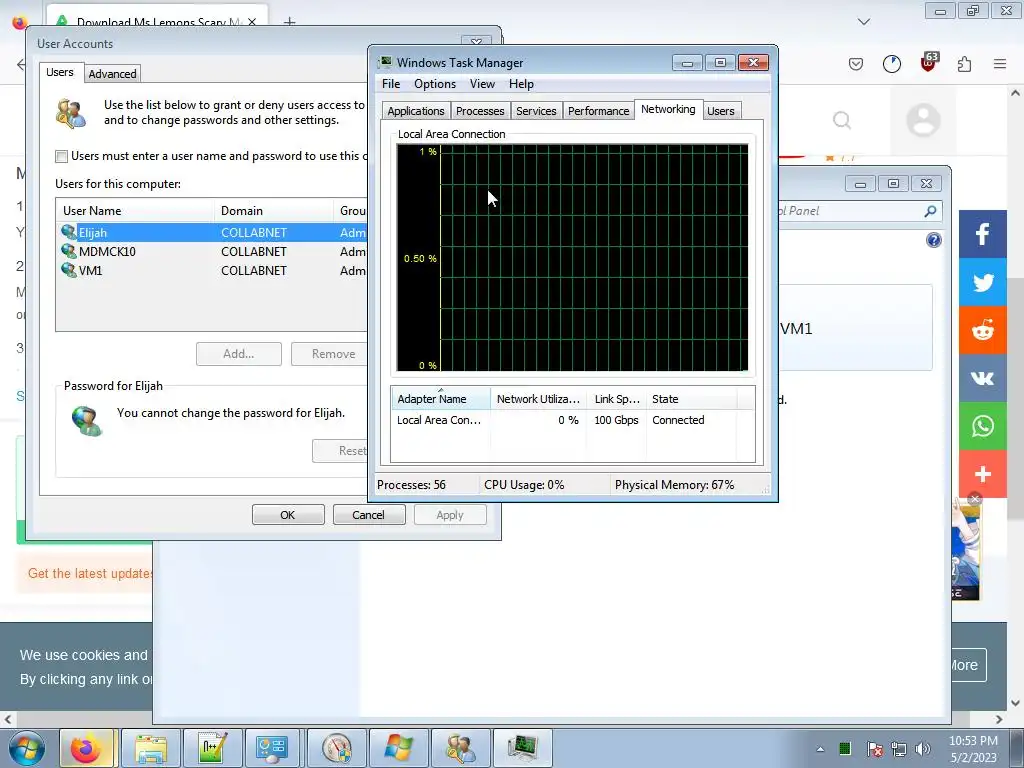Open Firefox list all tabs chevron
The height and width of the screenshot is (768, 1024).
coord(863,22)
